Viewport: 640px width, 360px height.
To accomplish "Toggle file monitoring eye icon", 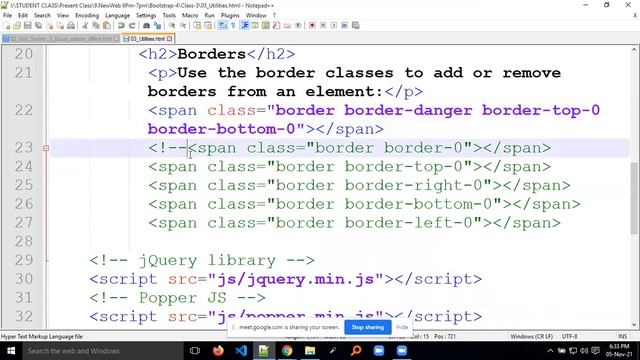I will (x=298, y=25).
